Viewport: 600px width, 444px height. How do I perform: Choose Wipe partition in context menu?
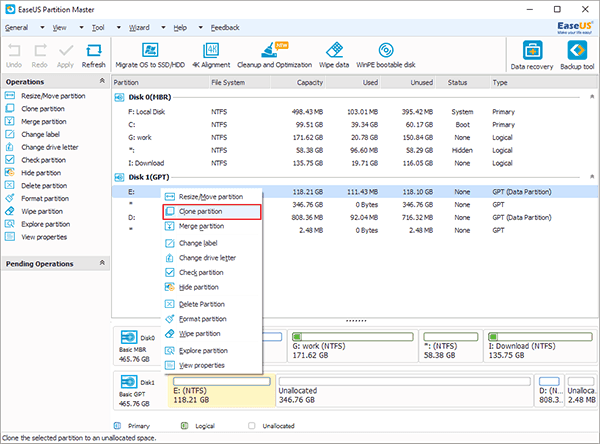pos(212,333)
